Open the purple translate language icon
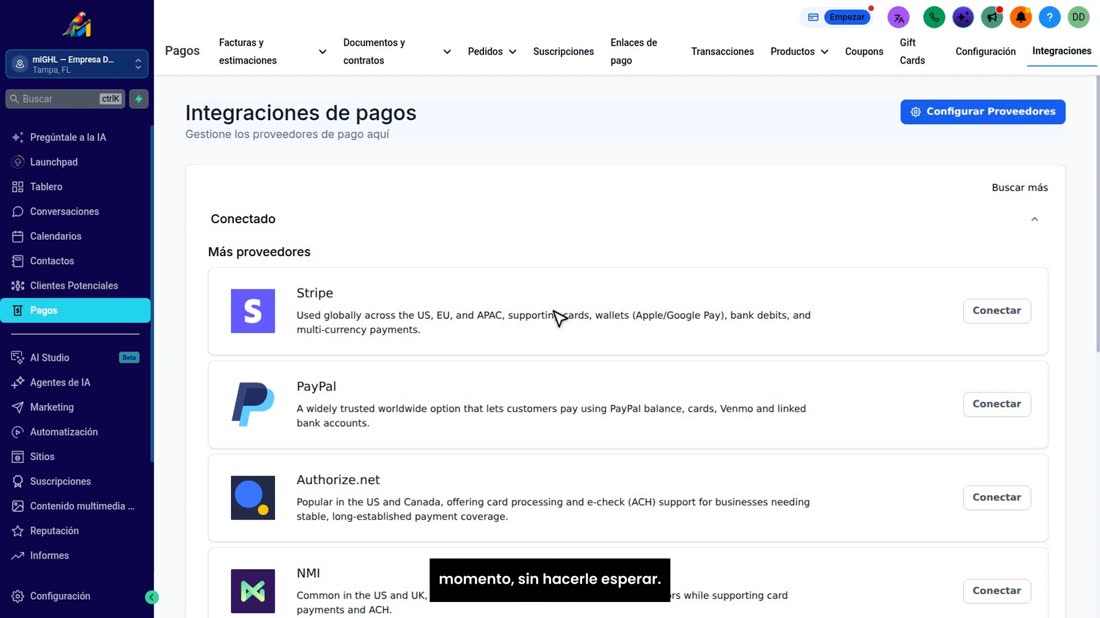1100x618 pixels. point(898,17)
